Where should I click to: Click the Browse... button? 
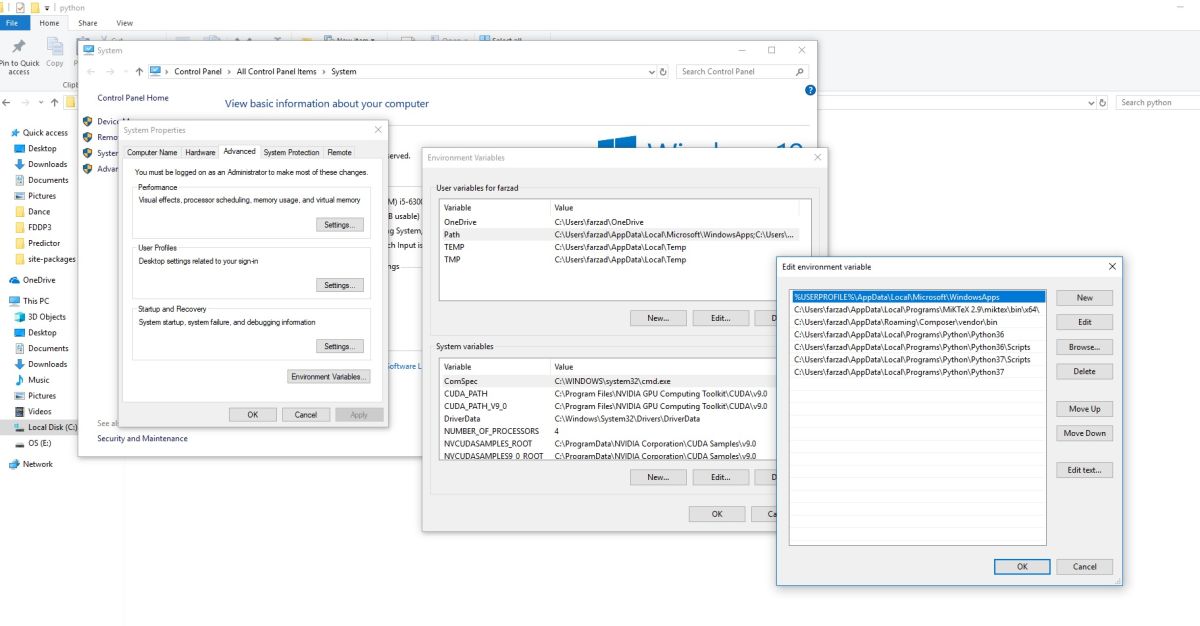point(1085,347)
